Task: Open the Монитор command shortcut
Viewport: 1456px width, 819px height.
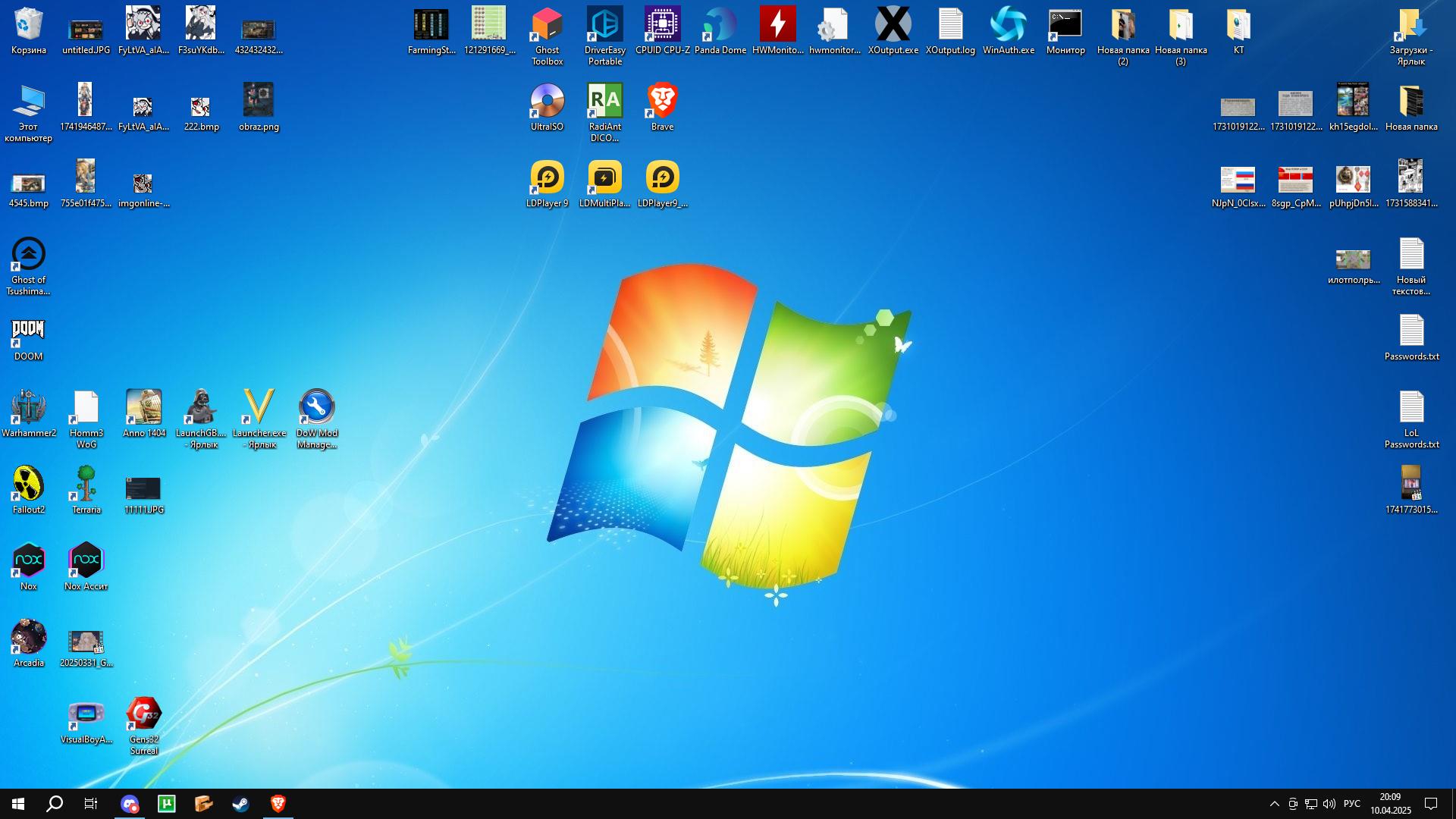Action: click(1065, 31)
